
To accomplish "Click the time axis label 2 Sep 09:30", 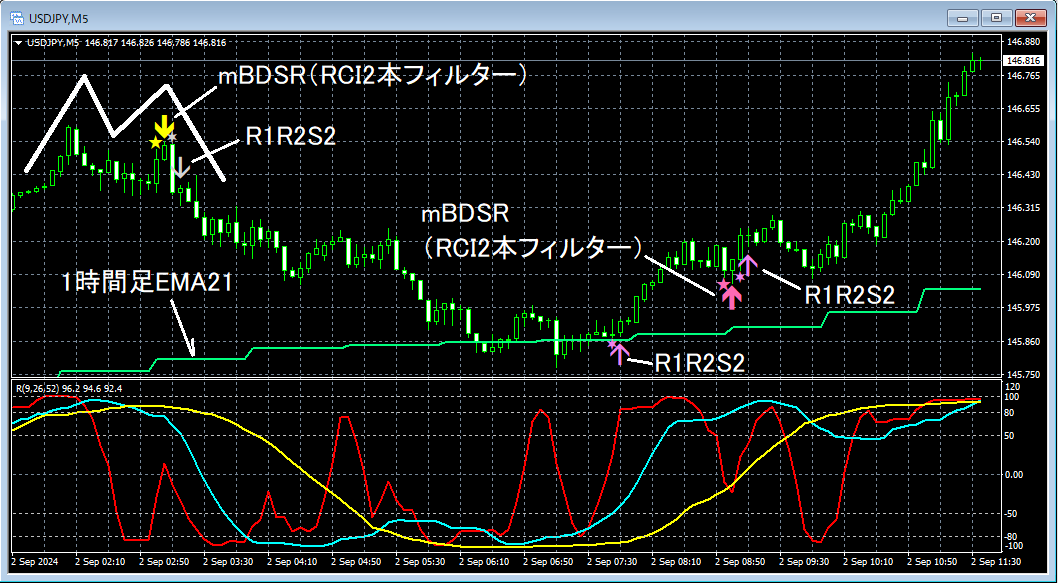I will coord(804,561).
